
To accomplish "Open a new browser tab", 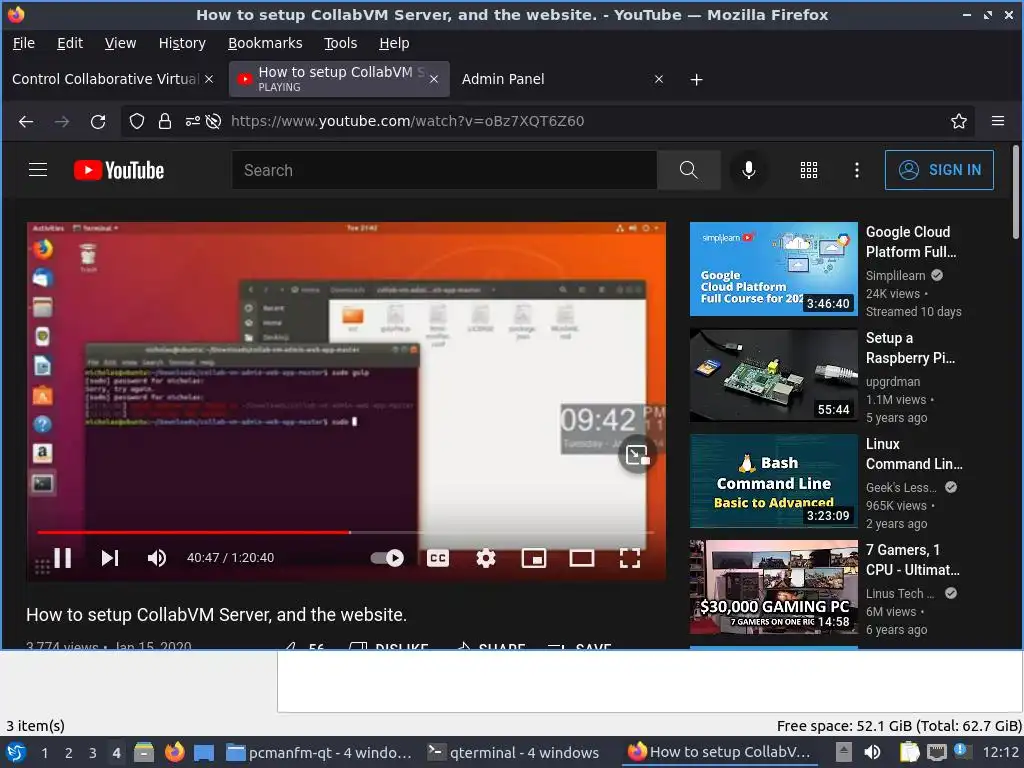I will pyautogui.click(x=696, y=80).
